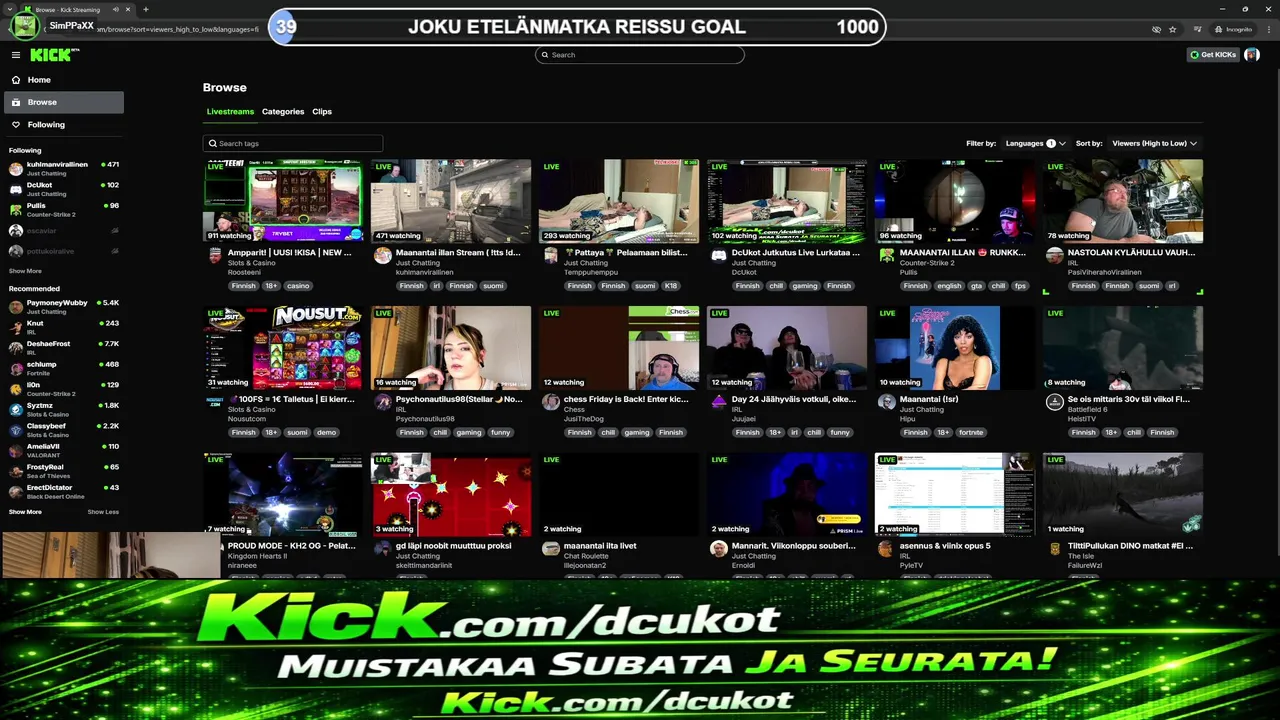This screenshot has height=720, width=1280.
Task: Click Syztmz avatar in Recommended
Action: (x=16, y=409)
